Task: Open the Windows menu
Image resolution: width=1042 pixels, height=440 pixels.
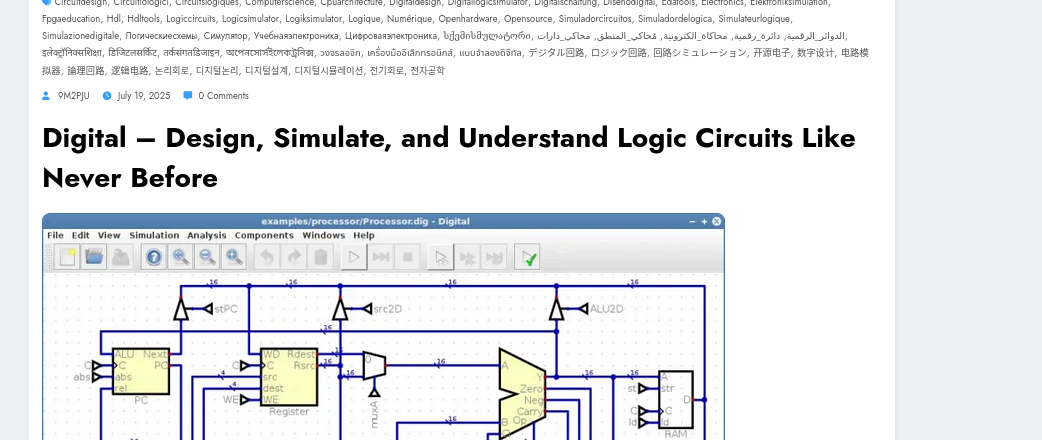Action: [x=324, y=235]
